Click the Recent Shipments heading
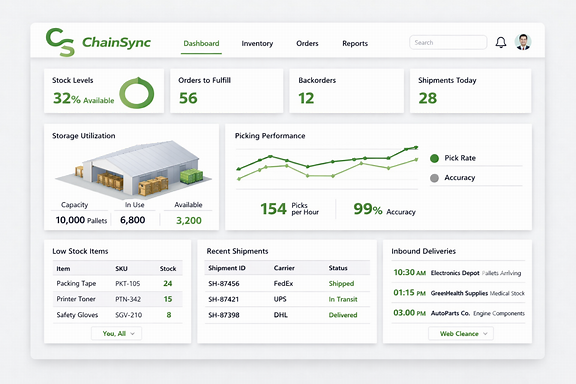576x384 pixels. click(x=237, y=251)
